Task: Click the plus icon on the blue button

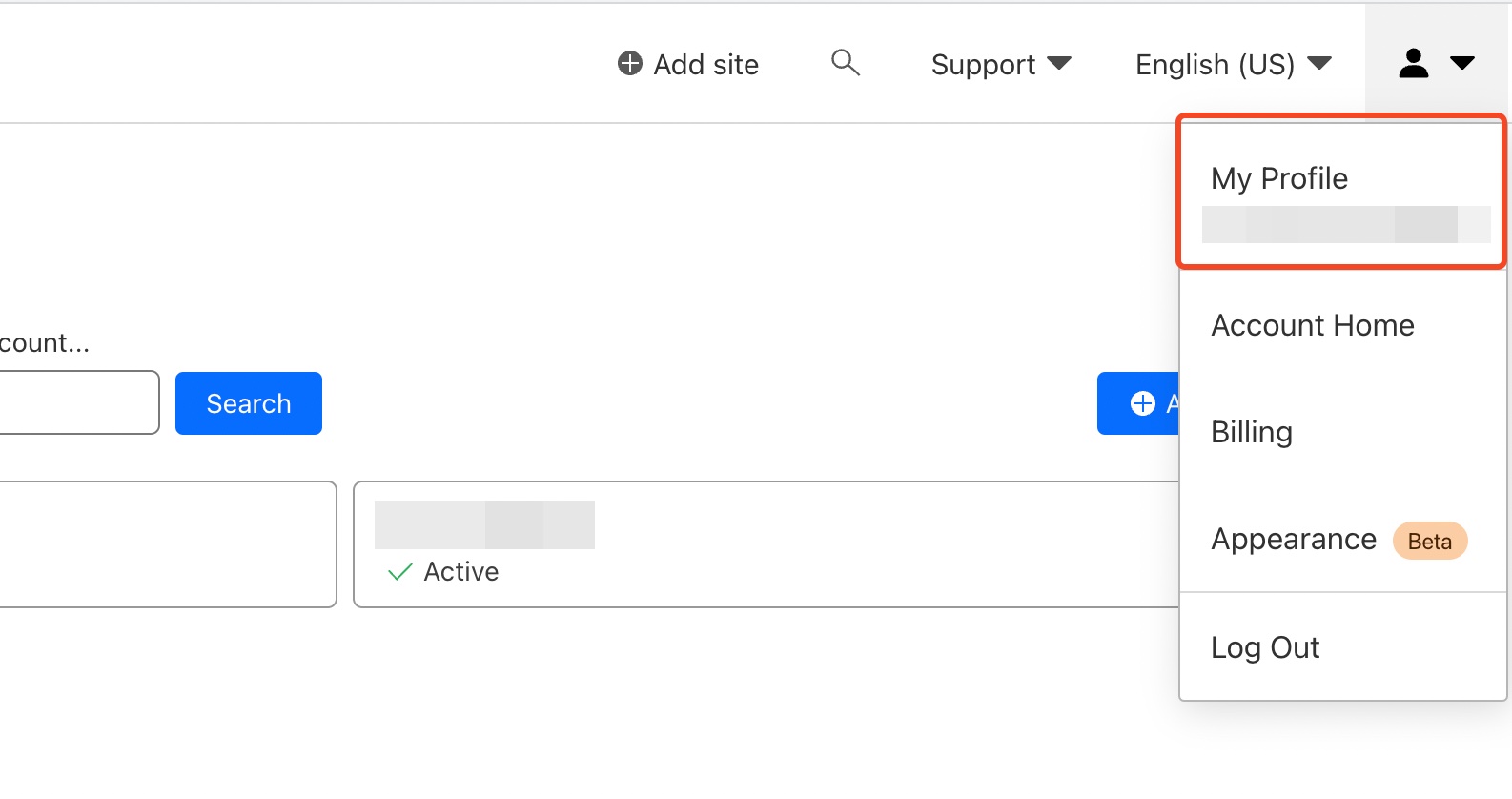Action: (x=1142, y=403)
